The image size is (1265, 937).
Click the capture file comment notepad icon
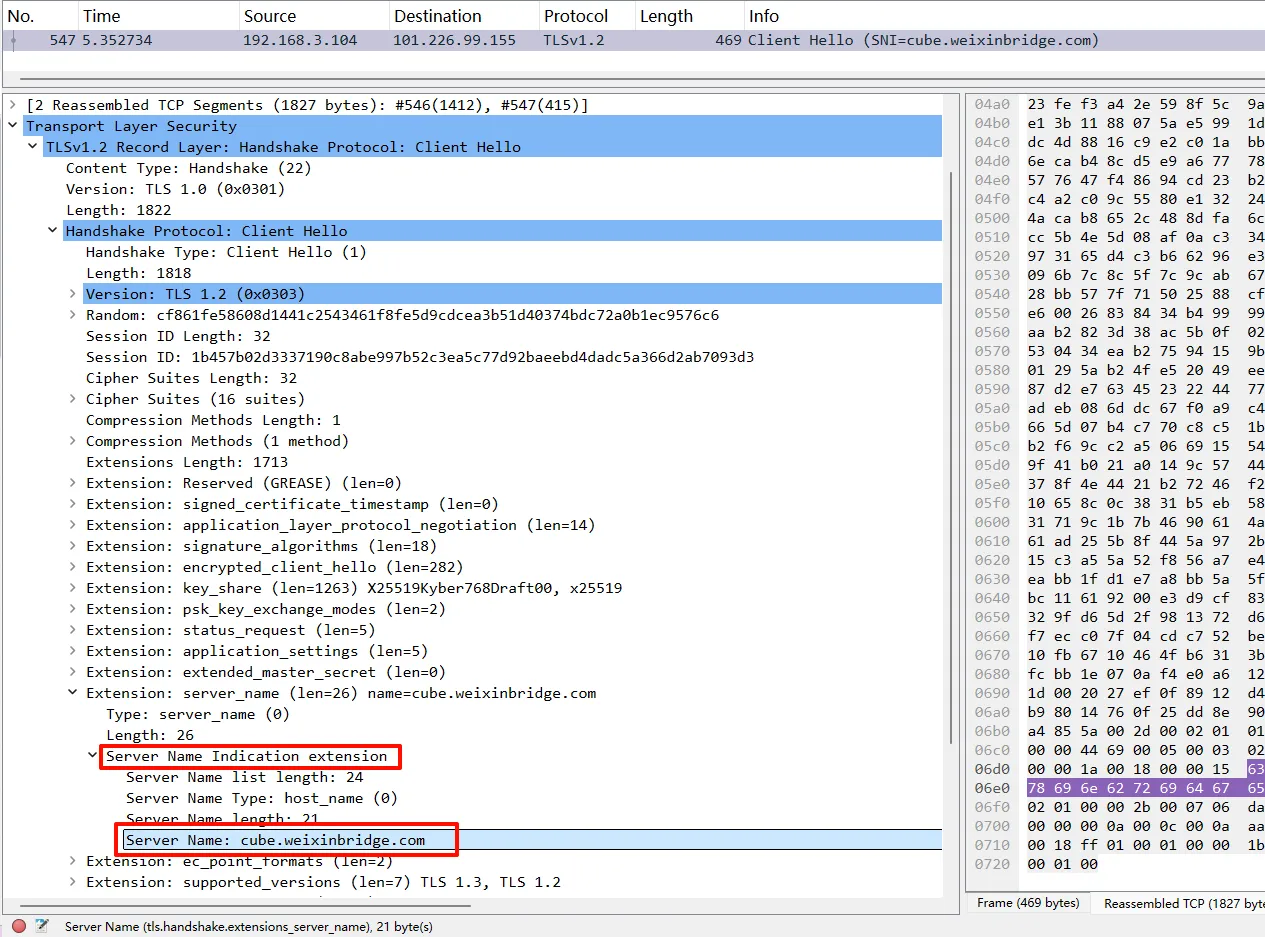42,926
